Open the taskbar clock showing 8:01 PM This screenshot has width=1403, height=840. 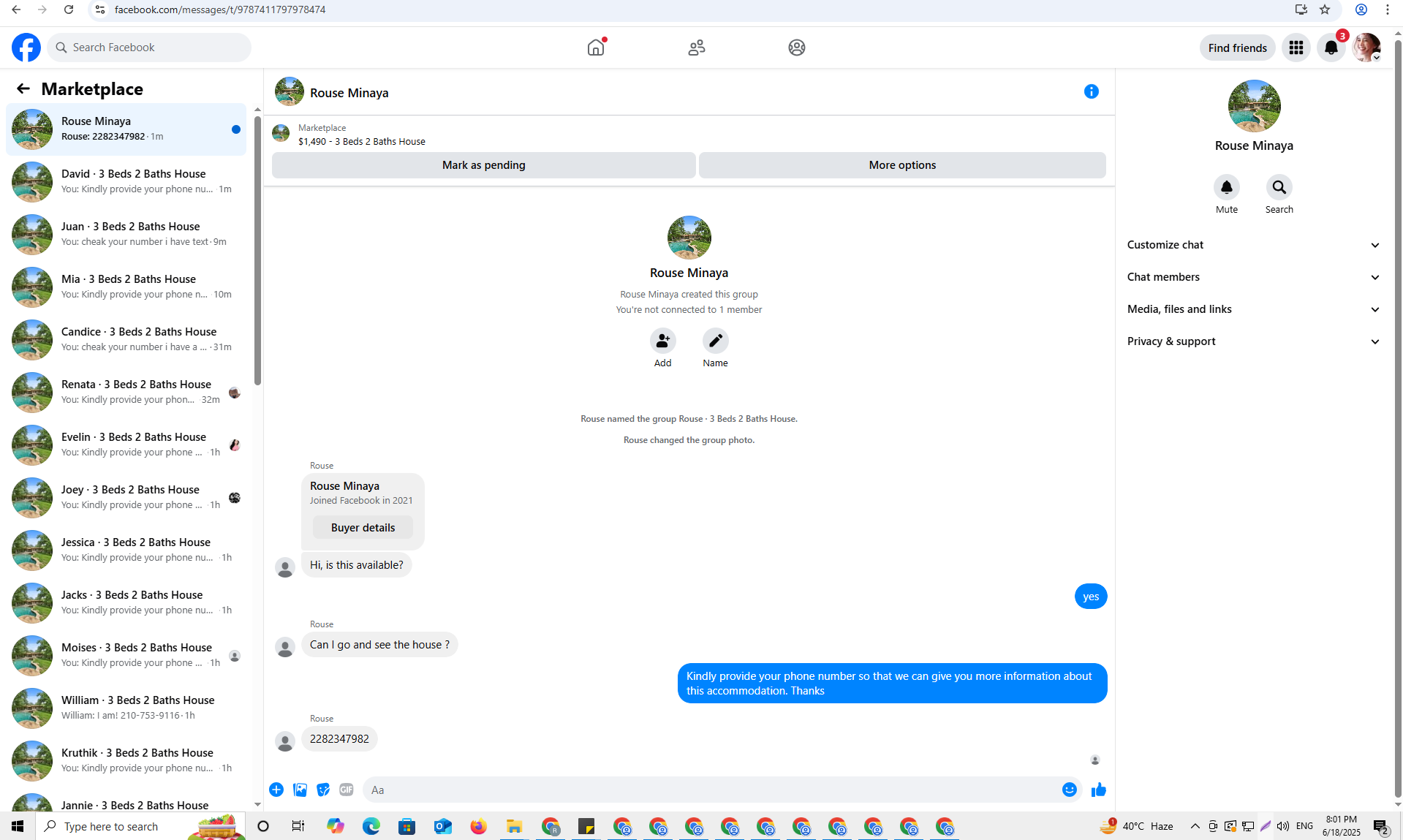[x=1342, y=826]
